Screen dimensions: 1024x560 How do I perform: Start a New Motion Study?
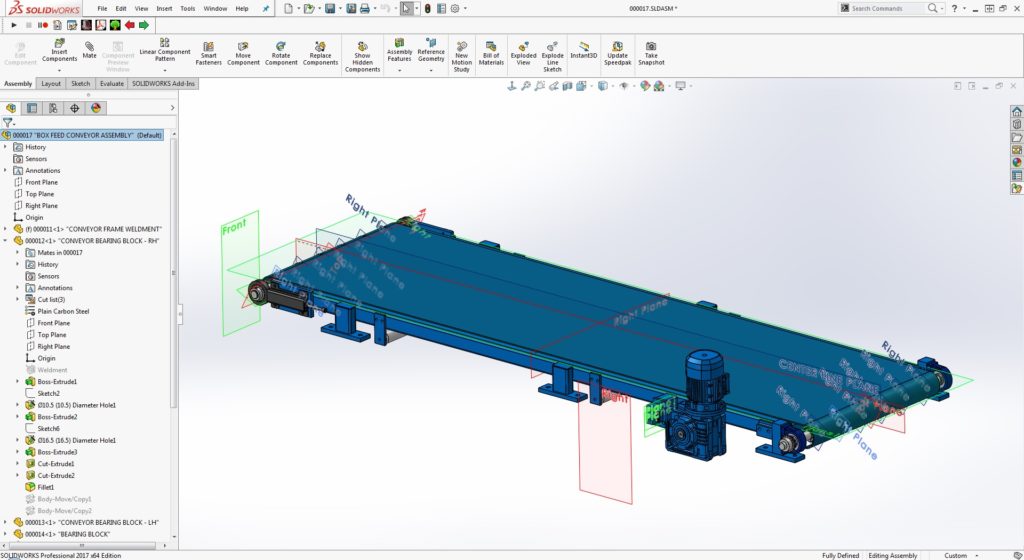(x=462, y=57)
